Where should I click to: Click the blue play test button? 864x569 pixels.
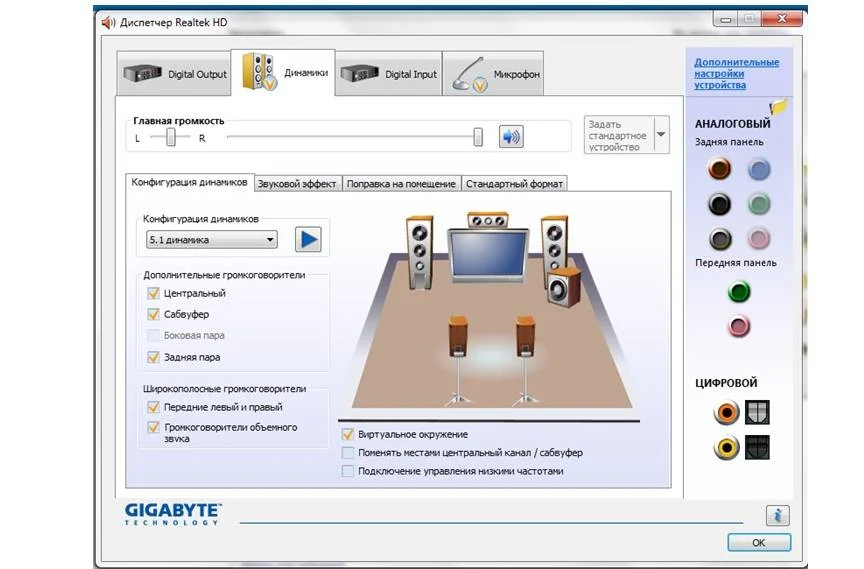point(308,240)
